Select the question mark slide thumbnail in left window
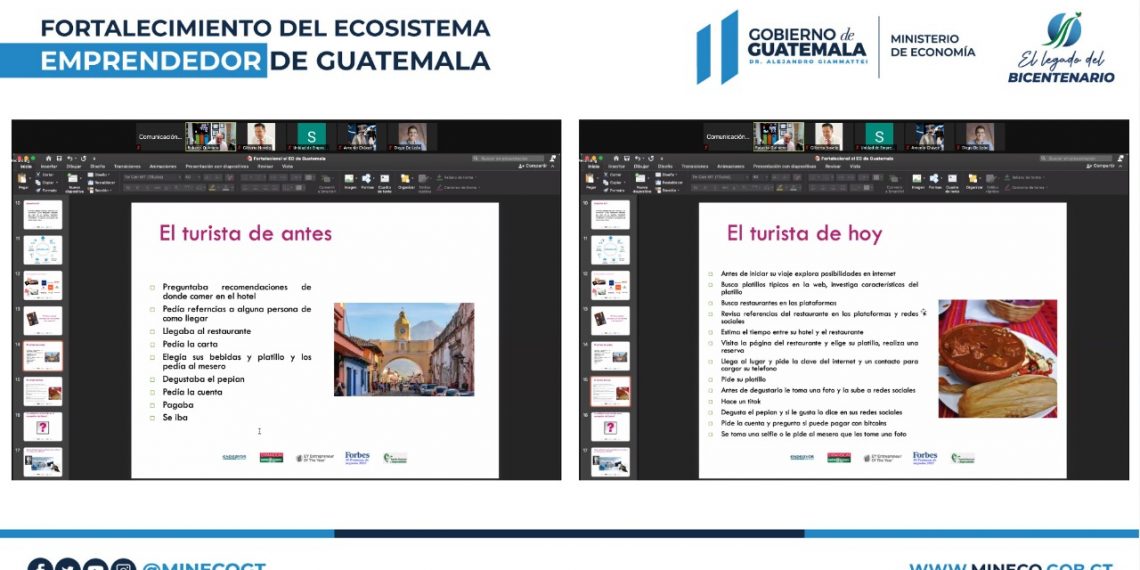 [x=43, y=426]
